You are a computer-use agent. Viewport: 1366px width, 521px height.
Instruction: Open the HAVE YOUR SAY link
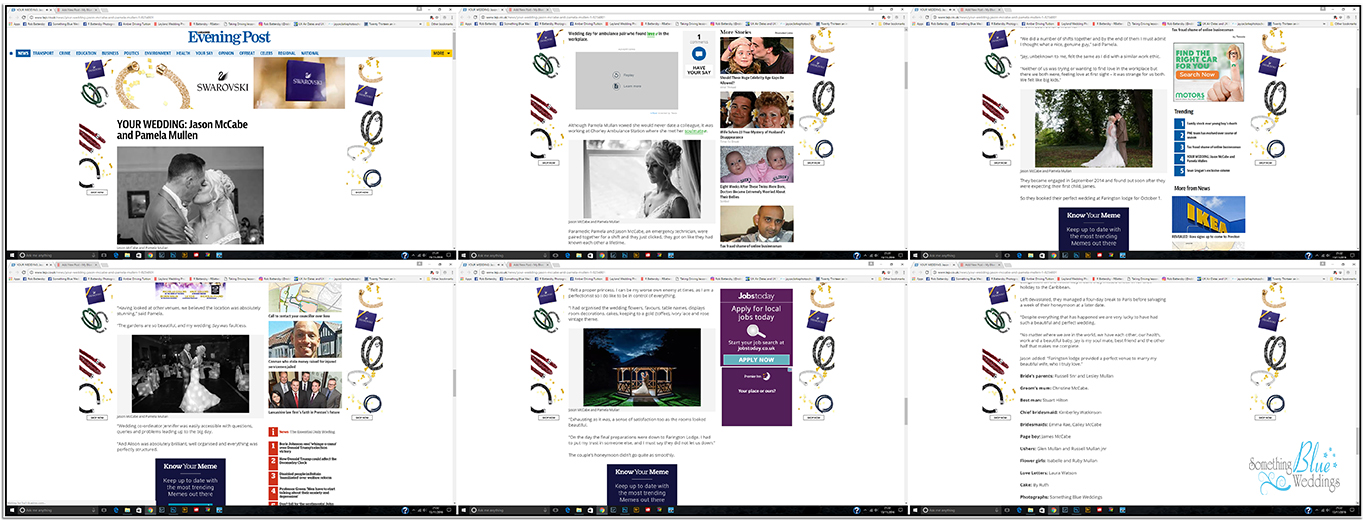(x=698, y=70)
